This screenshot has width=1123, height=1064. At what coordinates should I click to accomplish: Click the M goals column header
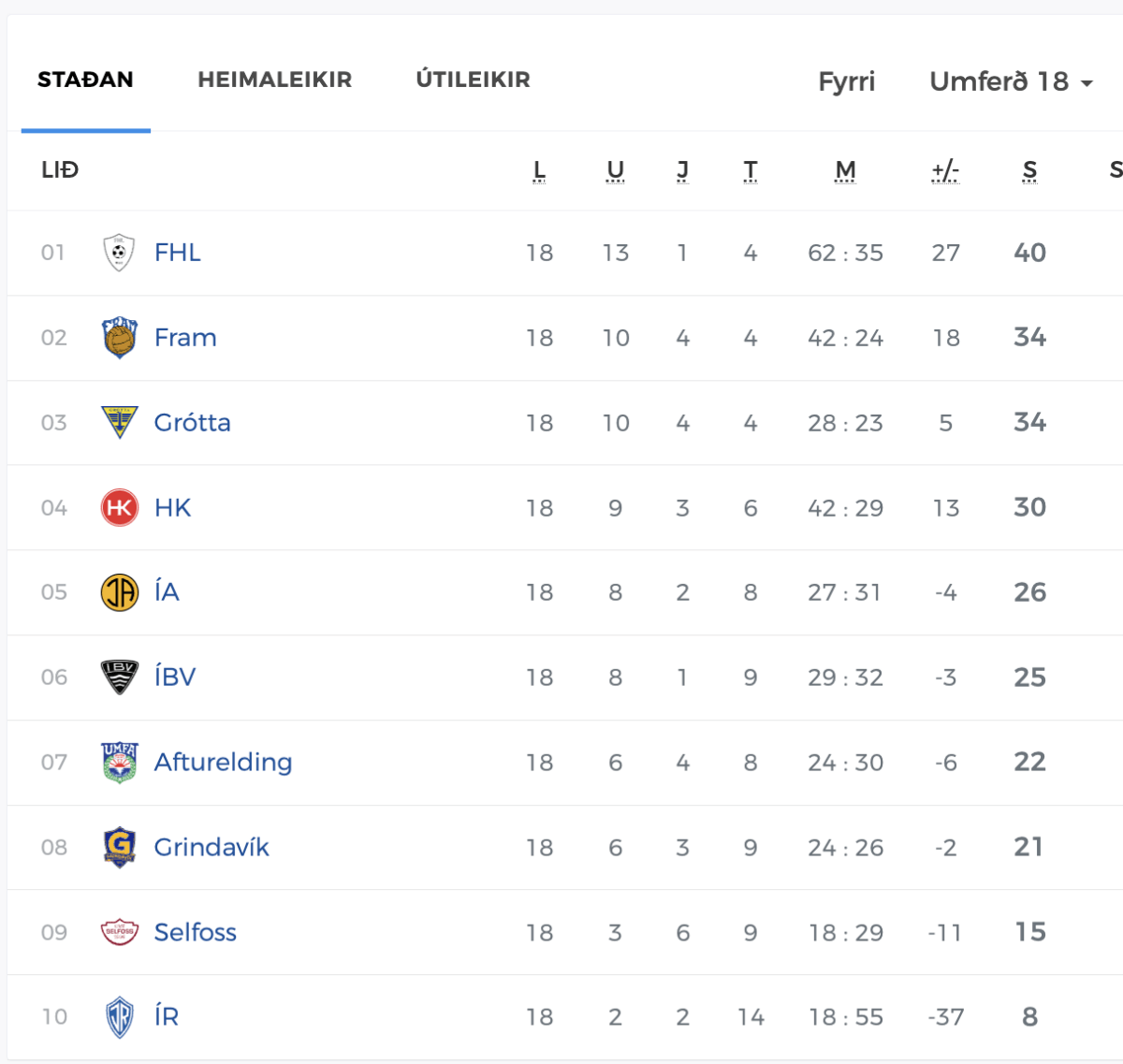845,170
